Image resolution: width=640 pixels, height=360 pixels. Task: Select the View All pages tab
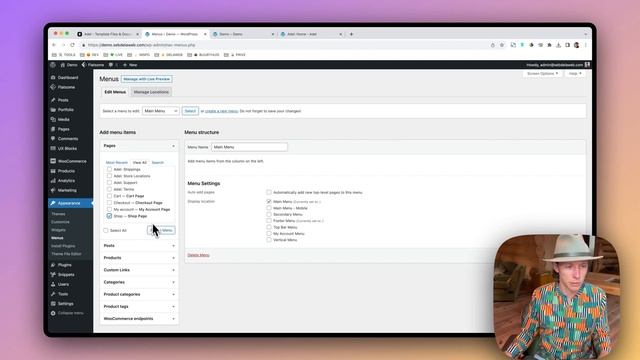click(140, 162)
